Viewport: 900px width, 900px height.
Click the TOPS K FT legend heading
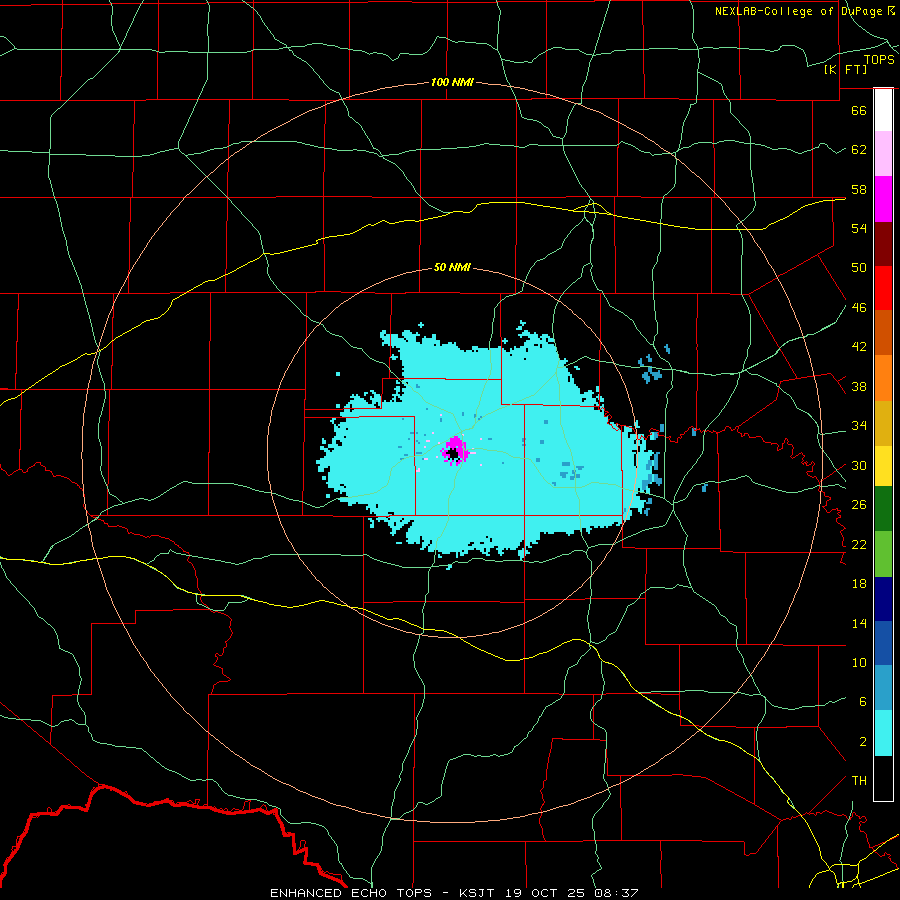coord(859,64)
